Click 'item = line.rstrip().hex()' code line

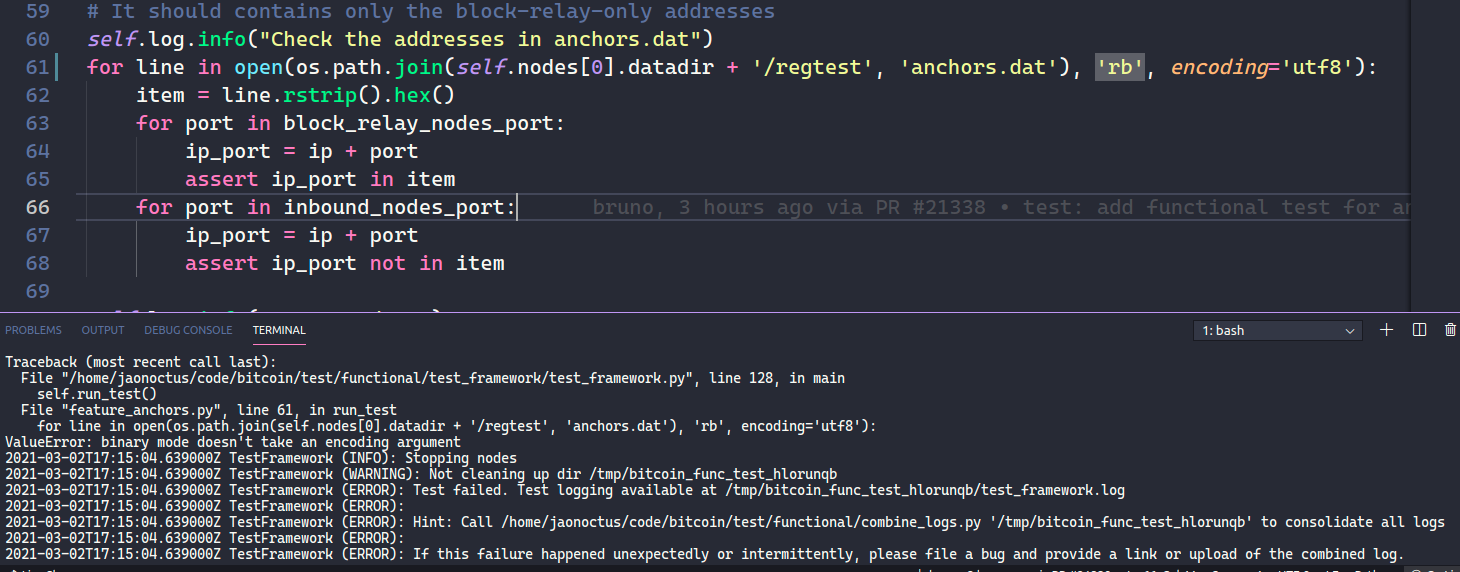[x=296, y=96]
